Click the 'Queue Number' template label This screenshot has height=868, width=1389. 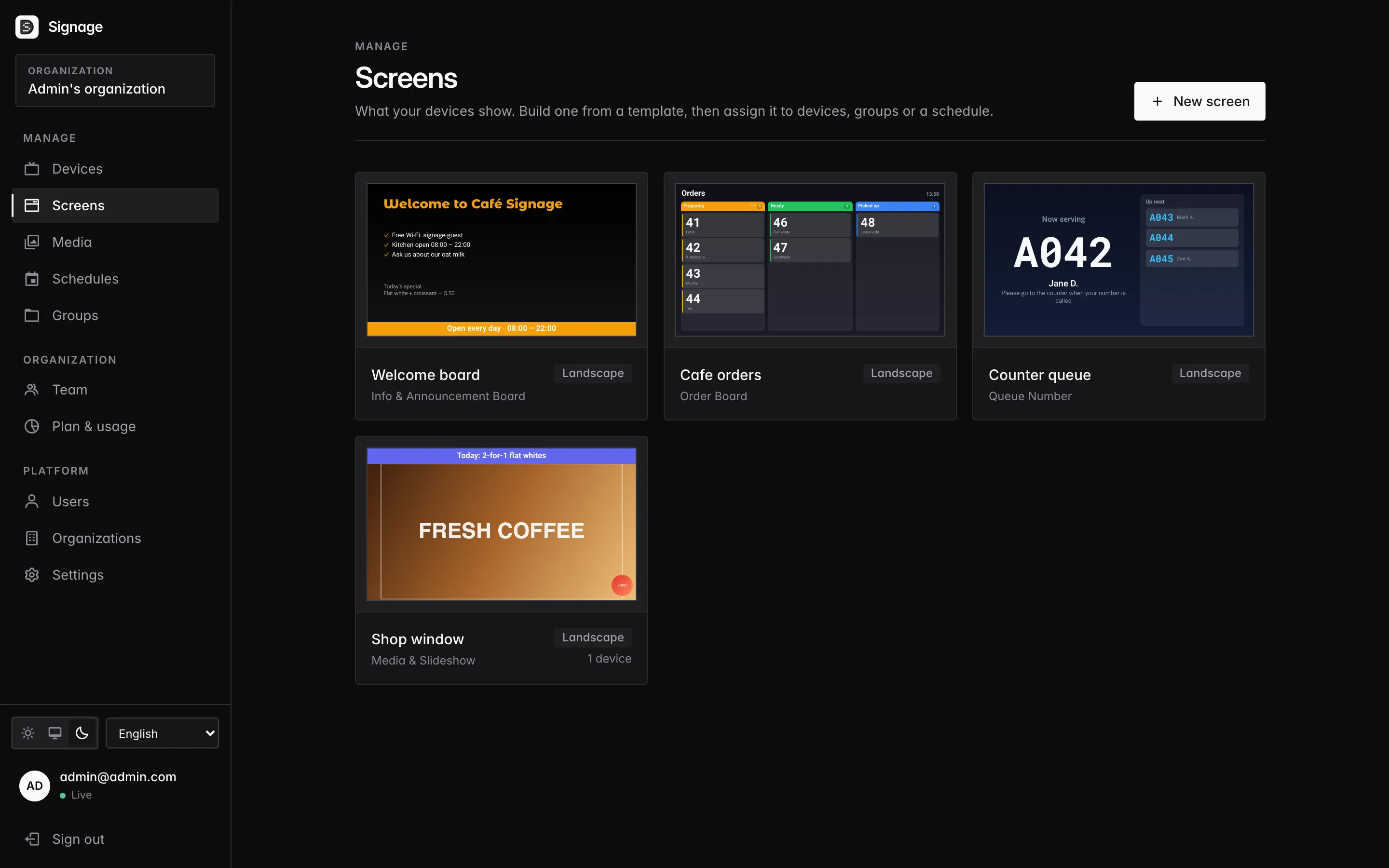[x=1030, y=396]
